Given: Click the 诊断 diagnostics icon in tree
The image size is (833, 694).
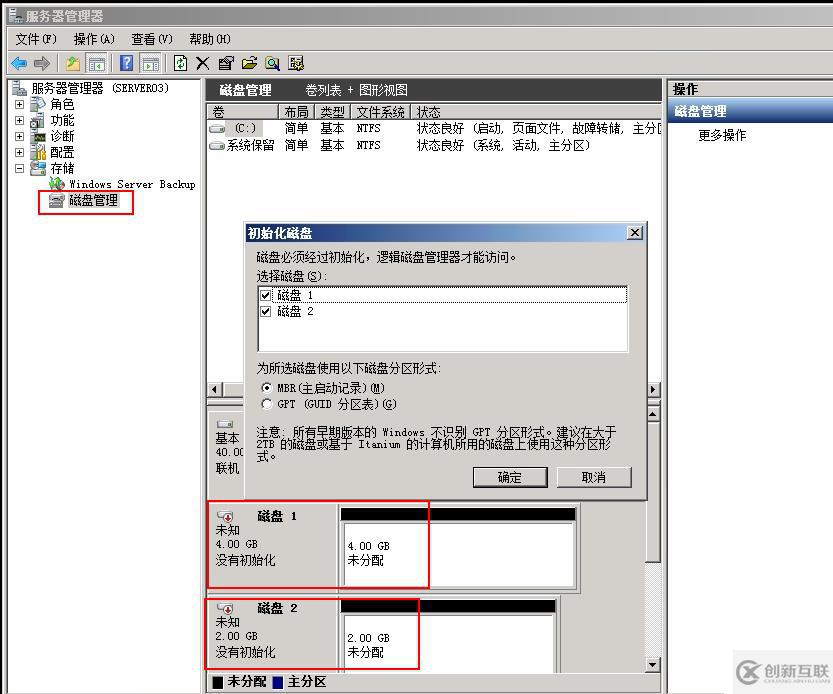Looking at the screenshot, I should pyautogui.click(x=38, y=137).
